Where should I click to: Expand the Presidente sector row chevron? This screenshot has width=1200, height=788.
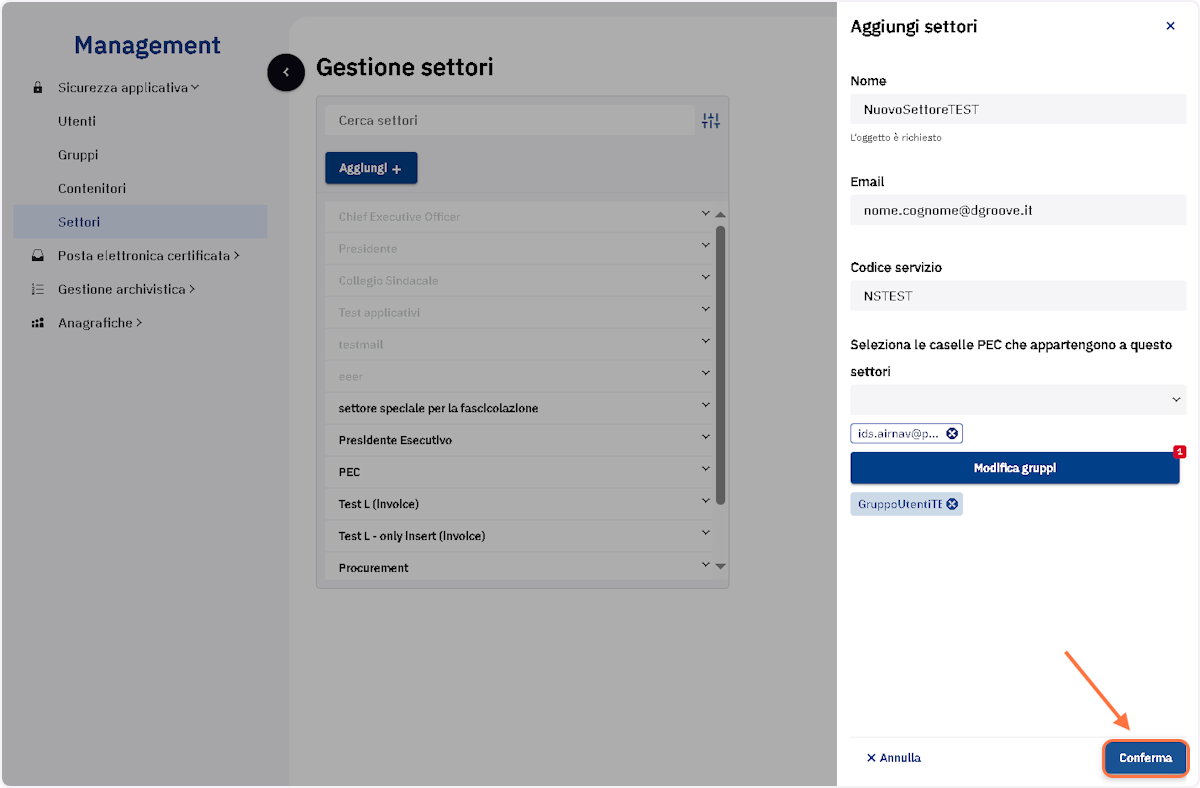[x=705, y=245]
